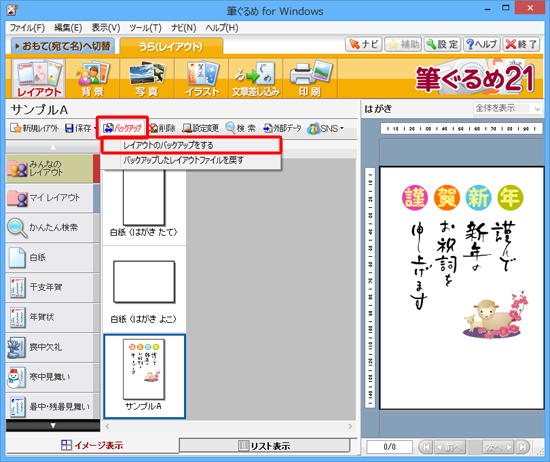Open the ファイル(F) menu
This screenshot has width=550, height=462.
27,28
